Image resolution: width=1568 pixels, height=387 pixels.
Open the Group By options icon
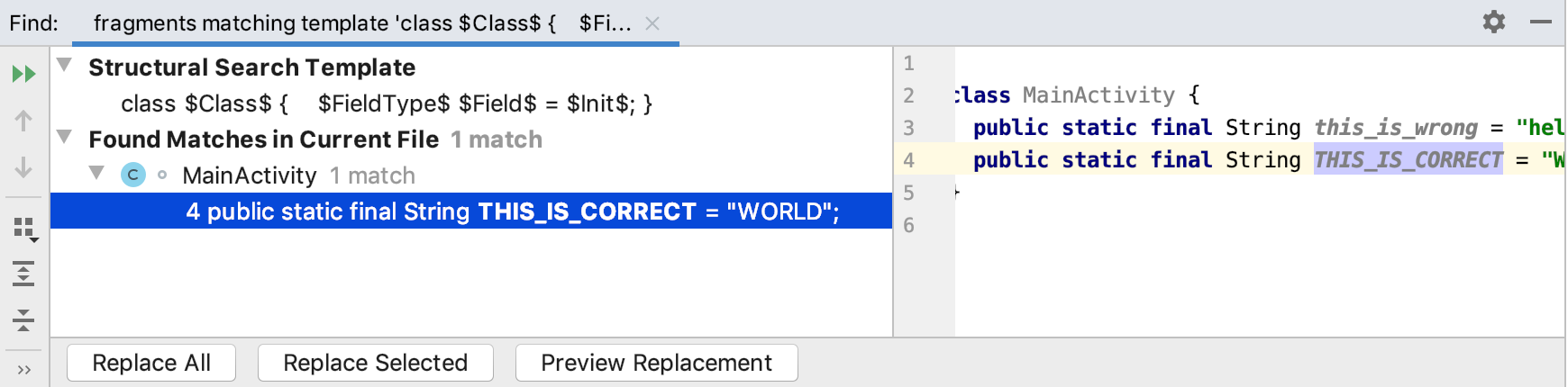[24, 229]
